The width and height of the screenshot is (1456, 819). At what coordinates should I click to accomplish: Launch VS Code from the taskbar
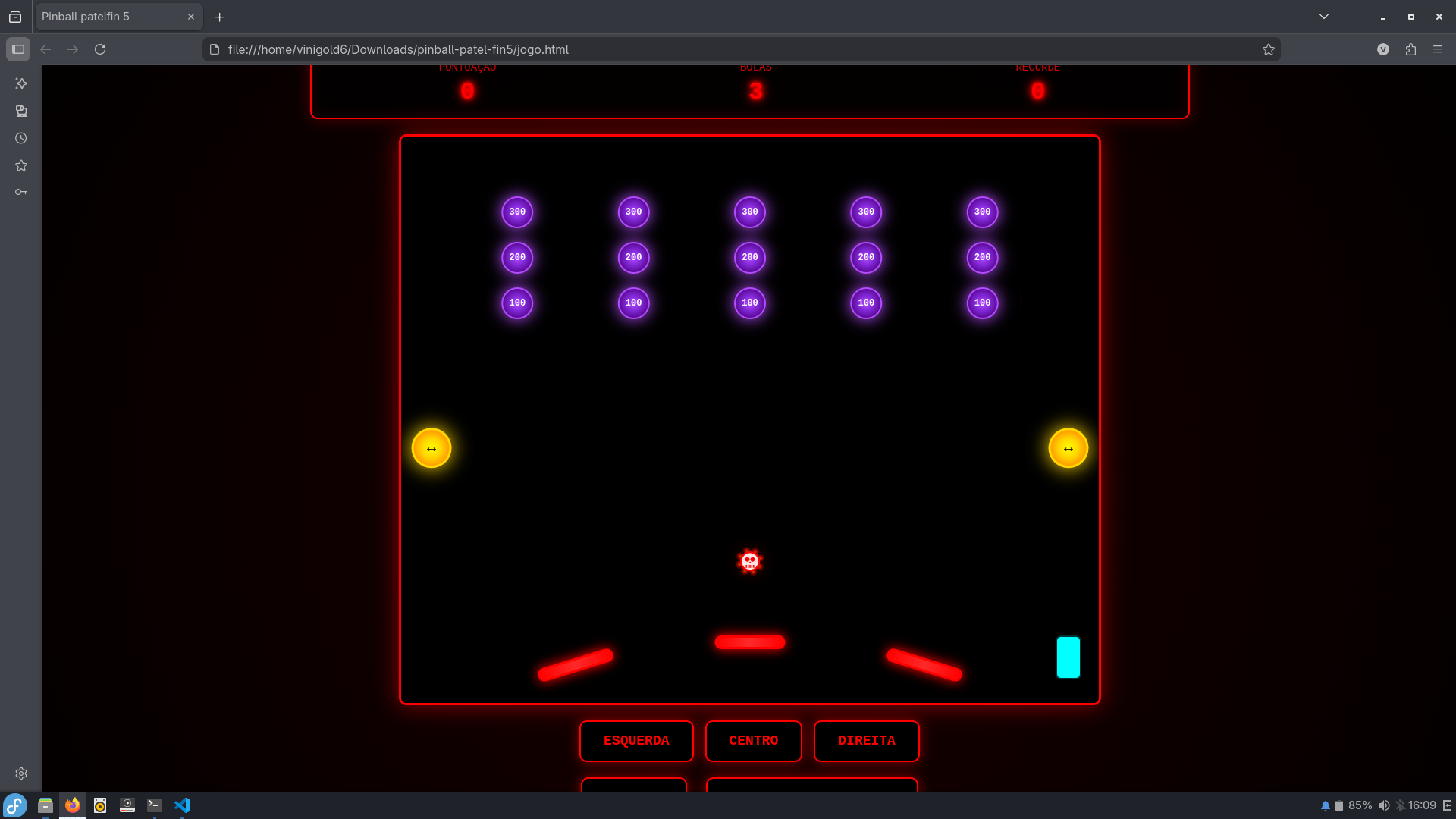coord(181,805)
